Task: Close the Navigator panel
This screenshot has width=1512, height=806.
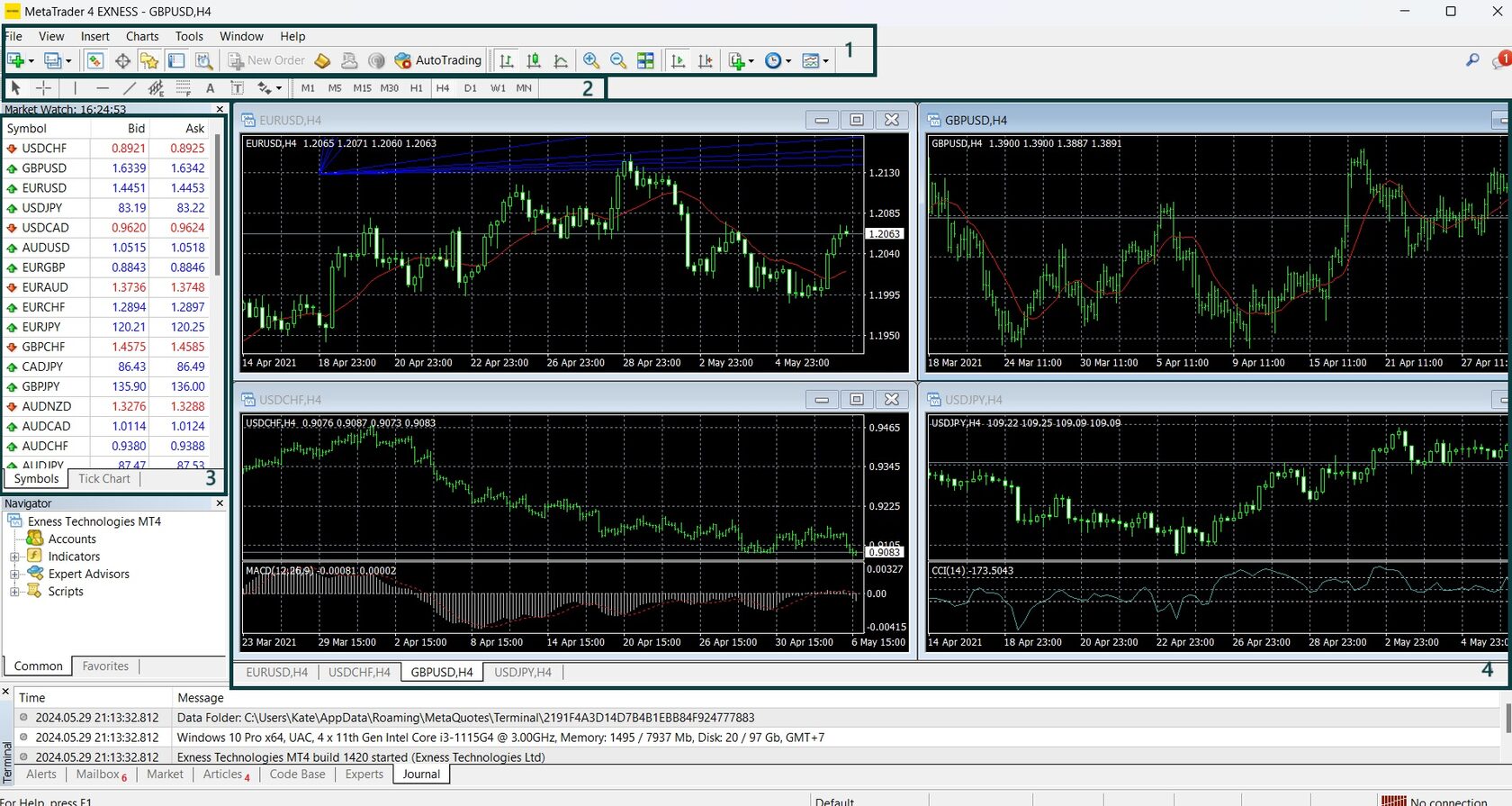Action: (x=220, y=503)
